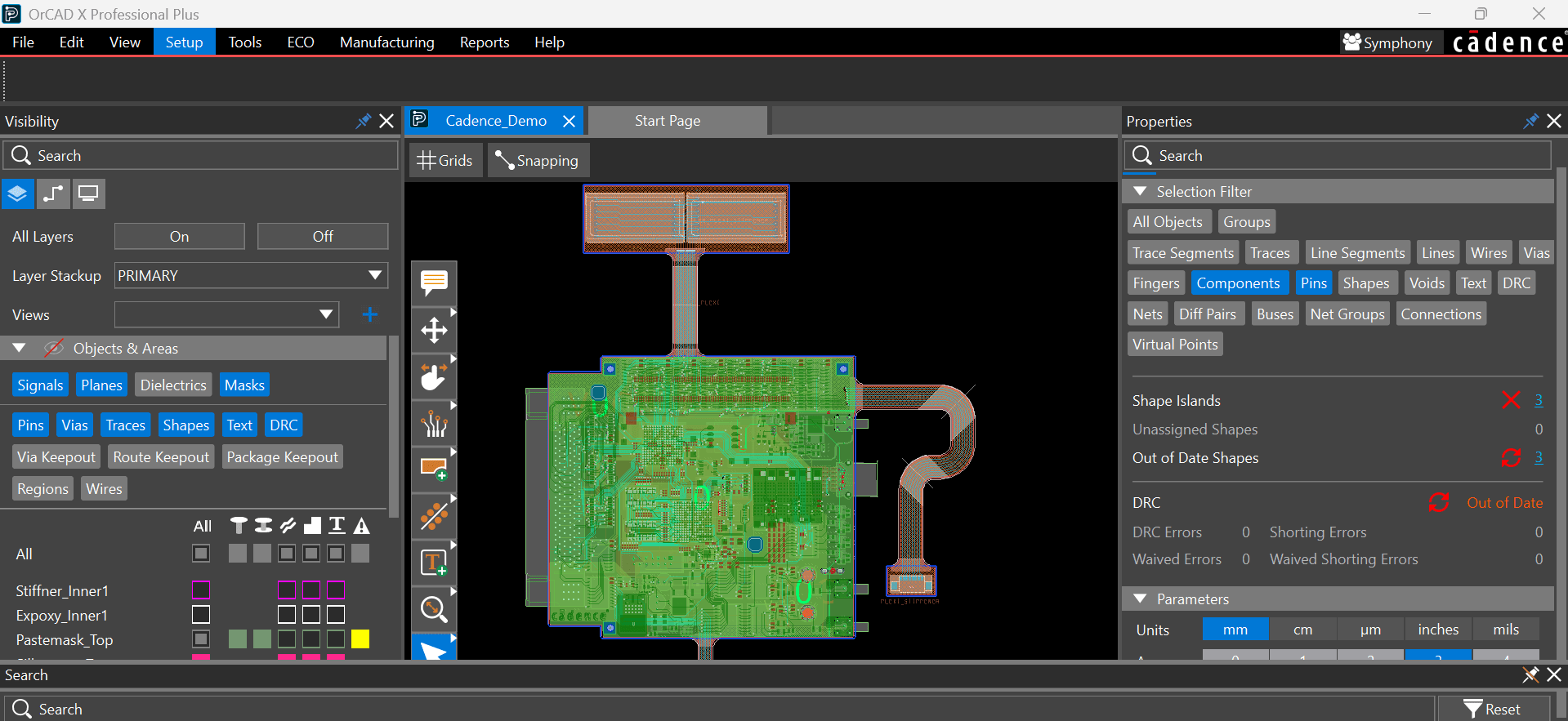Pin the Visibility panel

coord(363,121)
